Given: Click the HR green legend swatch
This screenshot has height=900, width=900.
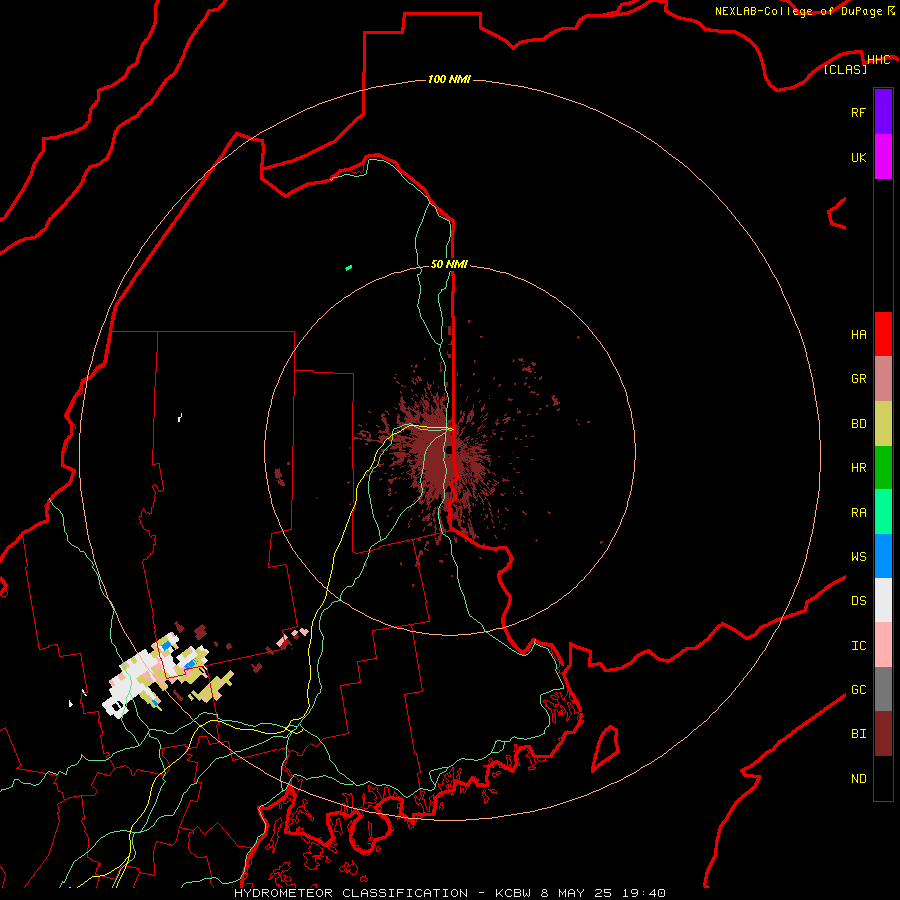Looking at the screenshot, I should pyautogui.click(x=883, y=468).
